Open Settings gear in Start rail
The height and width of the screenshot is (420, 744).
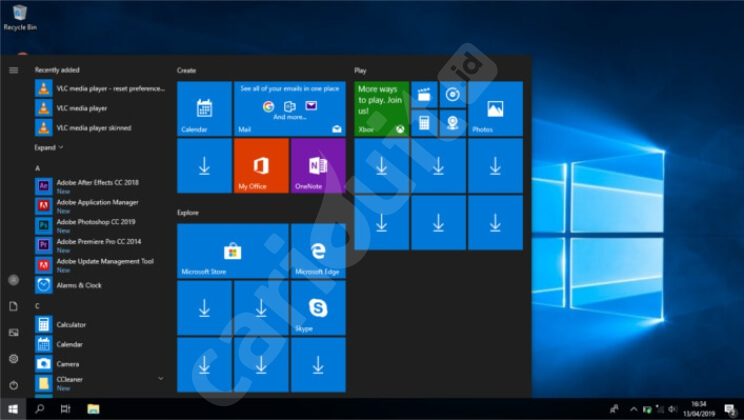click(x=13, y=359)
